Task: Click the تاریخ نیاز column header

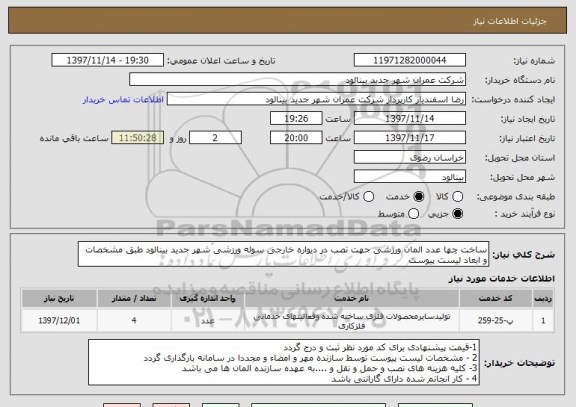Action: (59, 298)
